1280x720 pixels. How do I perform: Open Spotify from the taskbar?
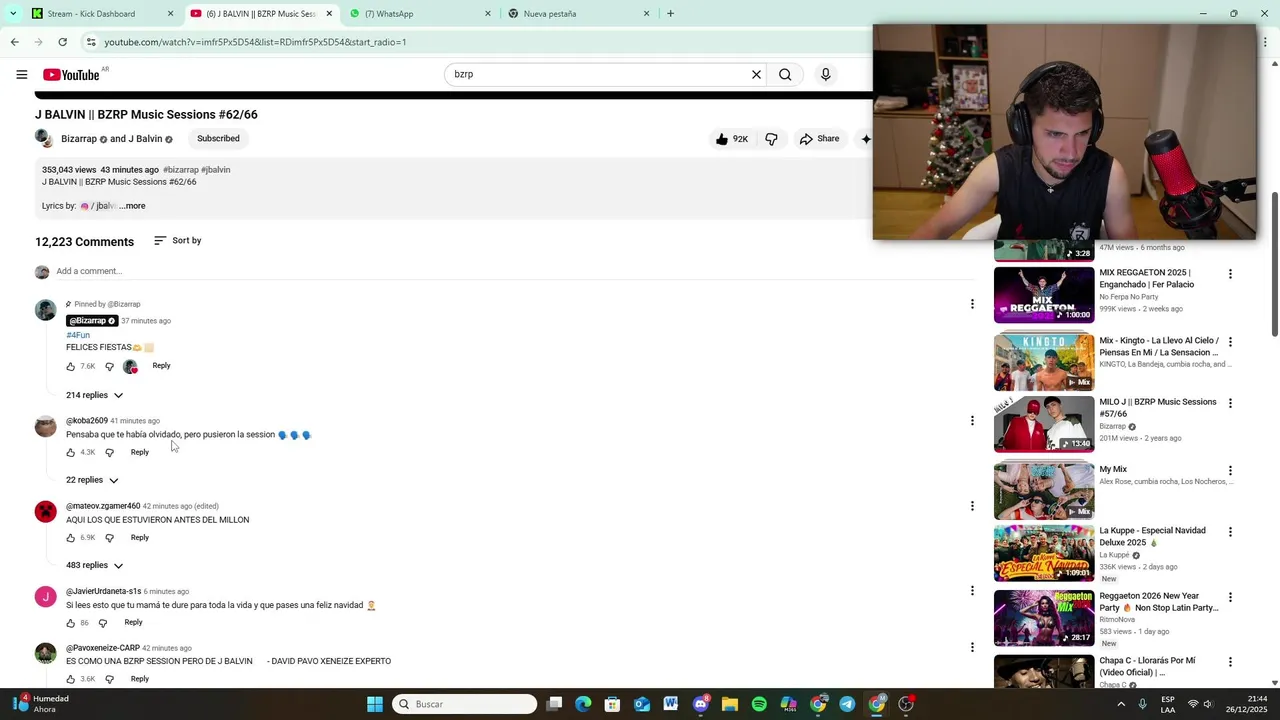(759, 704)
